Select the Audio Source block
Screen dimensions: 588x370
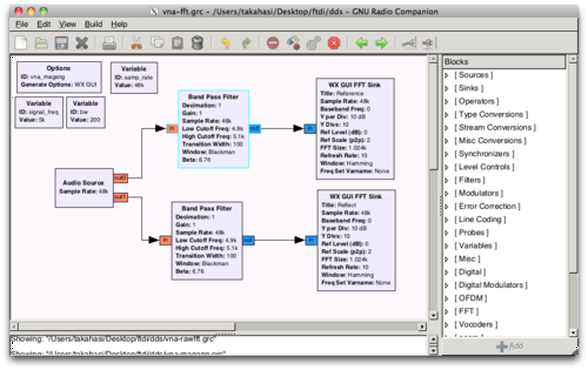[x=84, y=188]
